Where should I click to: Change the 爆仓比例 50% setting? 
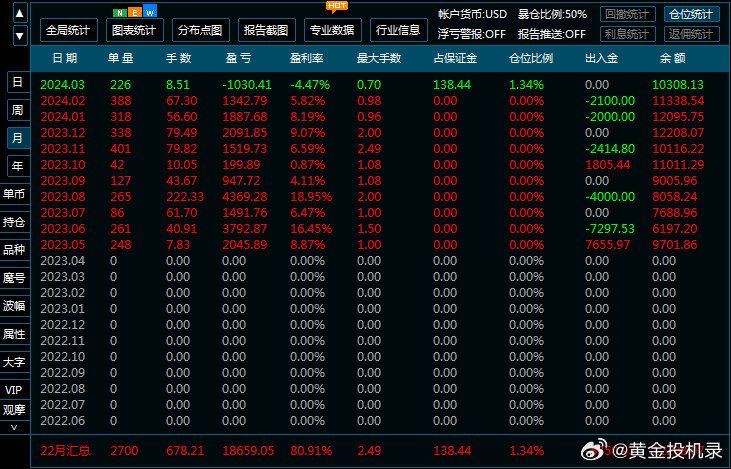pyautogui.click(x=552, y=15)
